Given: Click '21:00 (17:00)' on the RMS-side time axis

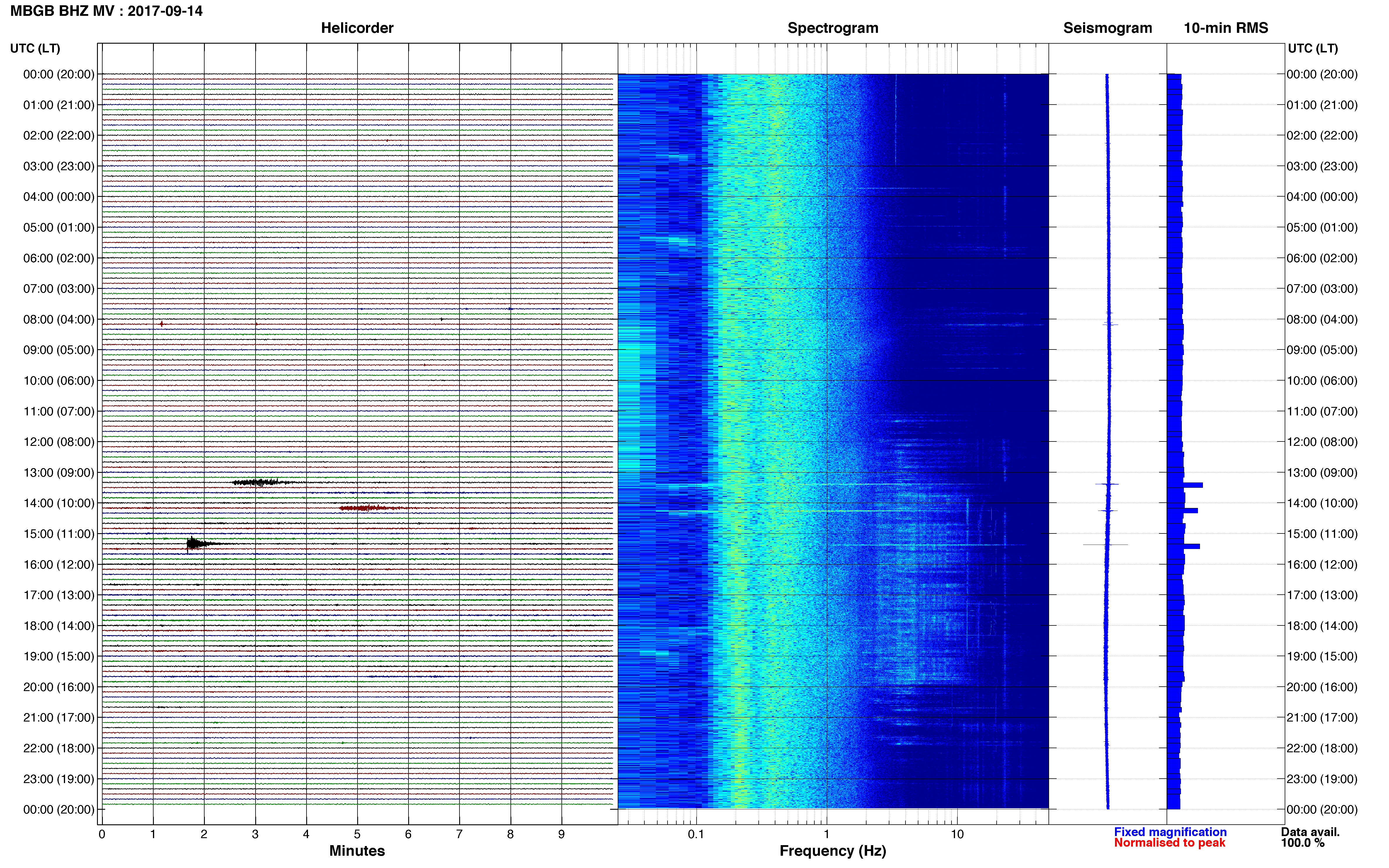Looking at the screenshot, I should coord(1322,718).
